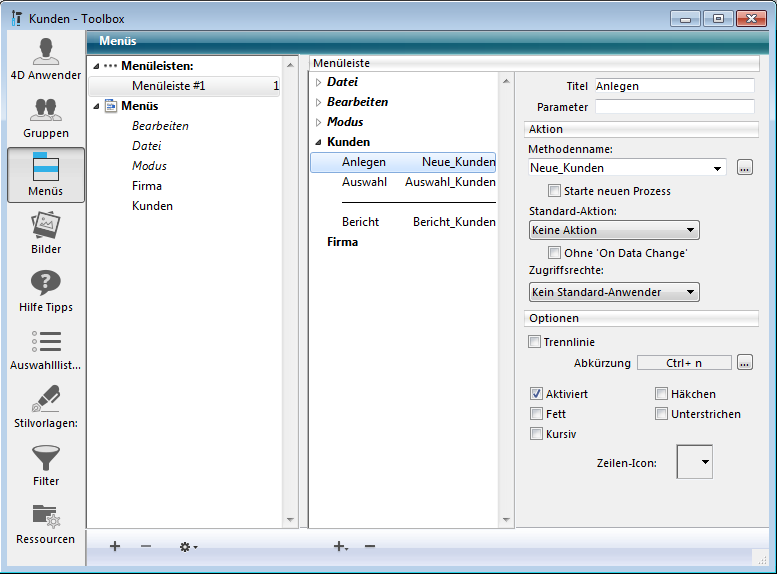The image size is (777, 574).
Task: Select the Bilder sidebar icon
Action: pos(45,233)
